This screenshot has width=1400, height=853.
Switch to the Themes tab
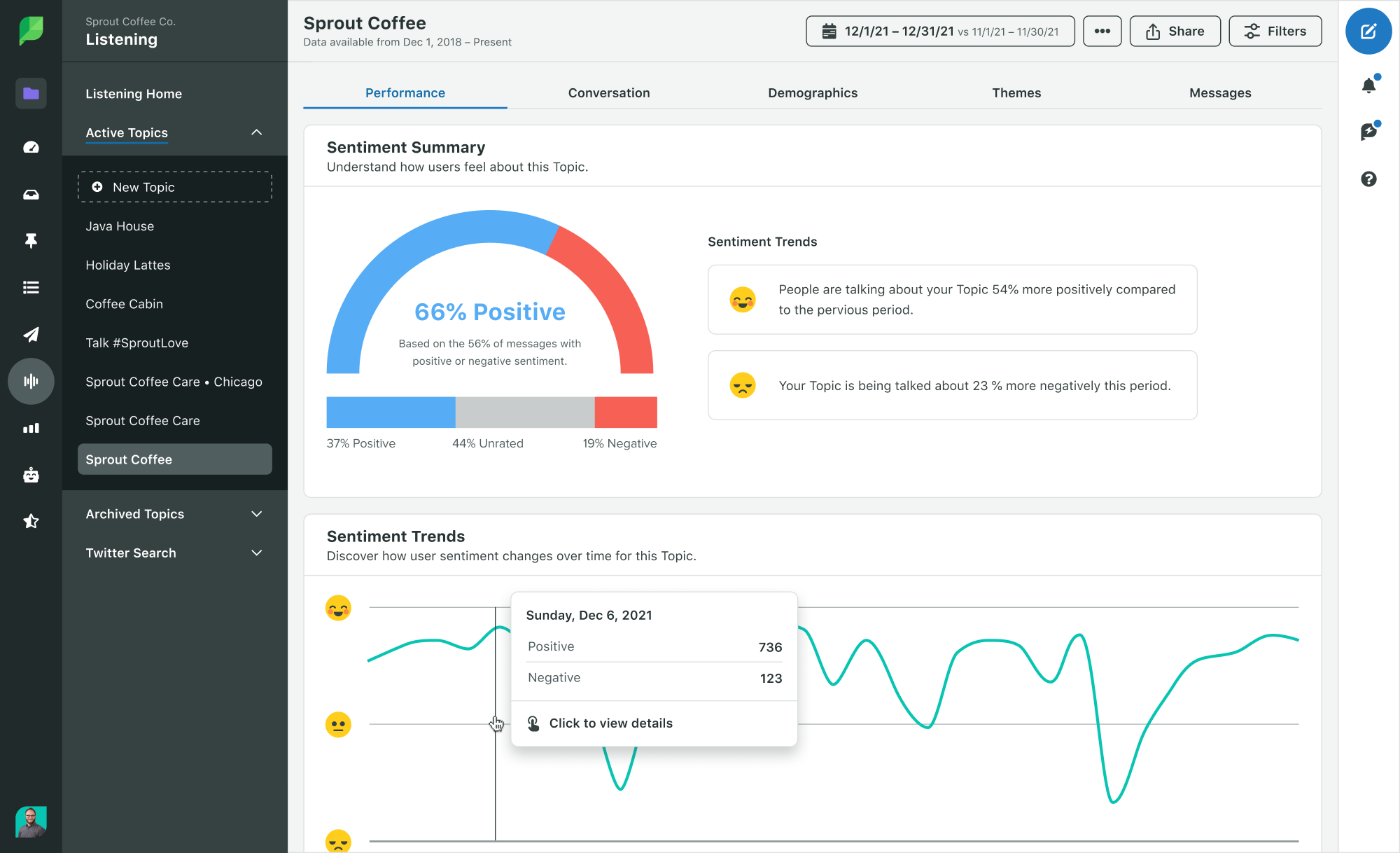click(x=1016, y=91)
